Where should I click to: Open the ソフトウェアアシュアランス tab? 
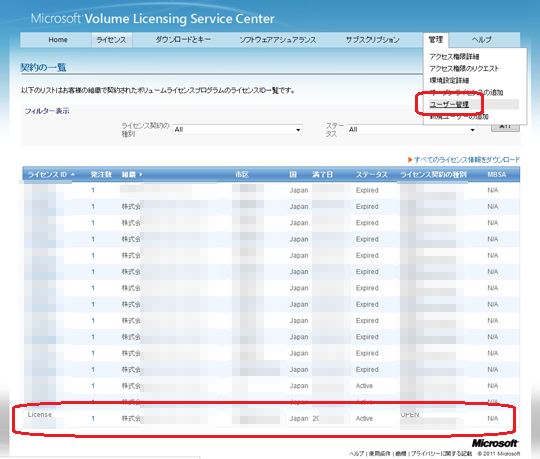(x=278, y=40)
